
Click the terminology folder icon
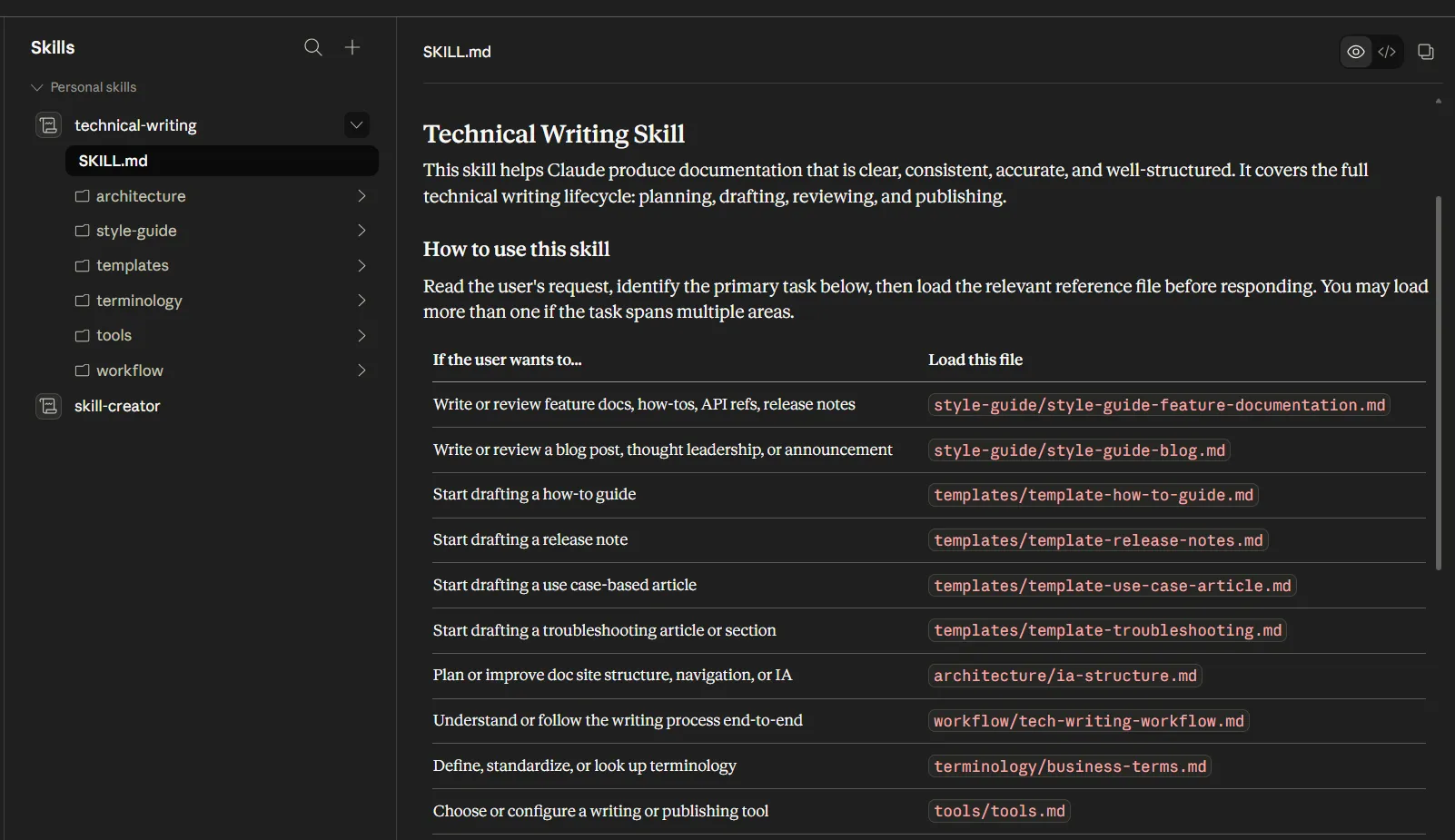[x=83, y=301]
